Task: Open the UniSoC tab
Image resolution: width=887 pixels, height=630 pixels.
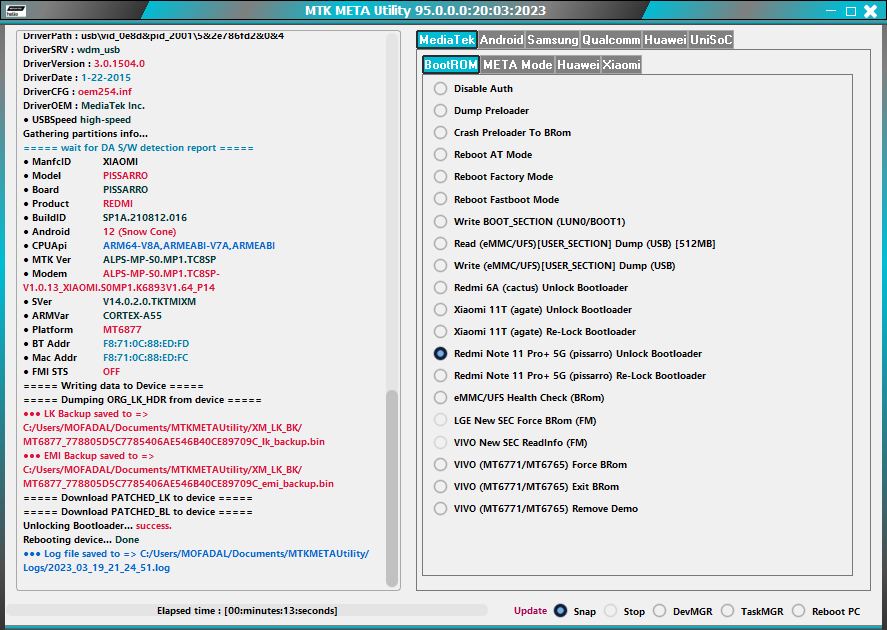Action: (711, 40)
